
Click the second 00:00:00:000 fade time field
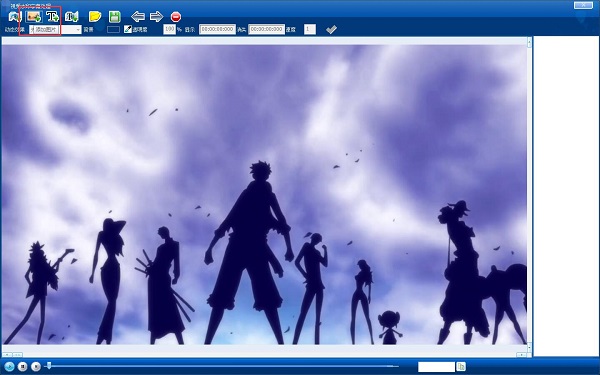coord(266,29)
